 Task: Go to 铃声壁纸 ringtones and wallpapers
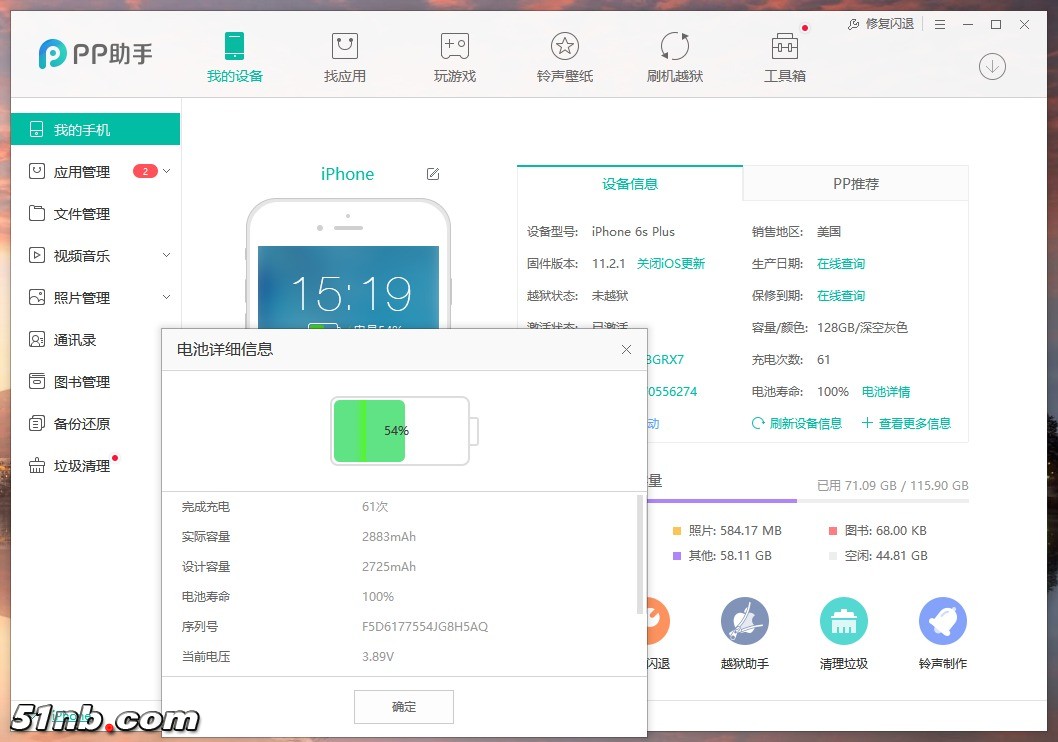pyautogui.click(x=565, y=57)
